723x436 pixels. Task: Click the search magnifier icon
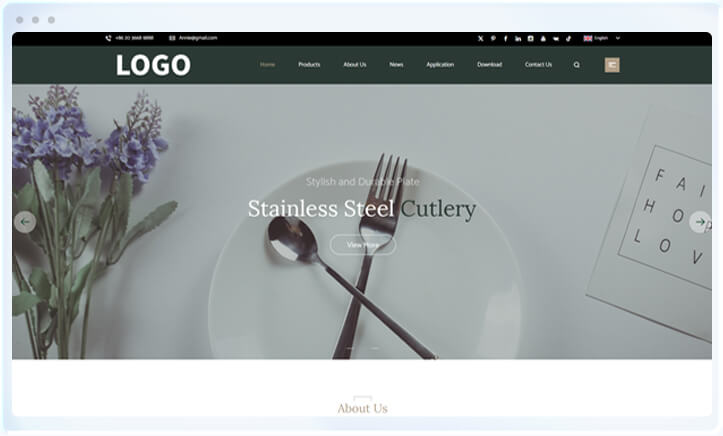[x=576, y=65]
